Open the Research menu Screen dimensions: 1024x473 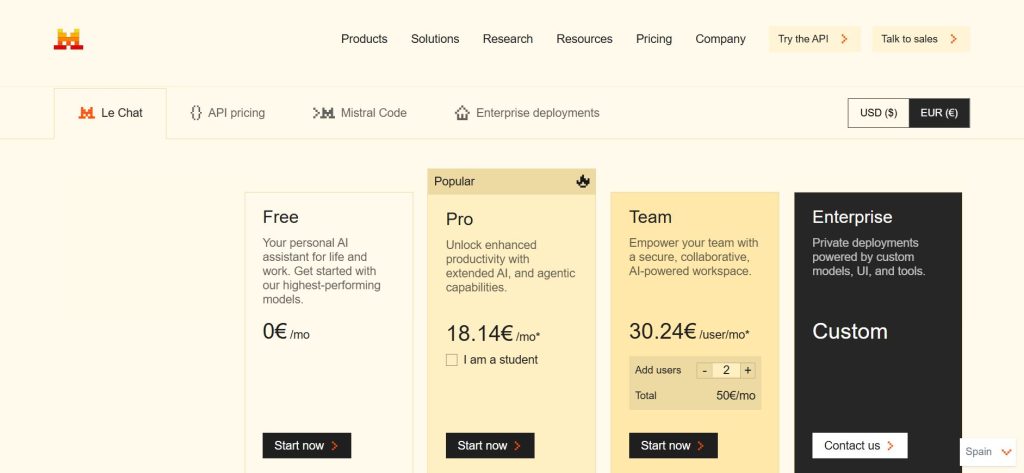point(508,39)
